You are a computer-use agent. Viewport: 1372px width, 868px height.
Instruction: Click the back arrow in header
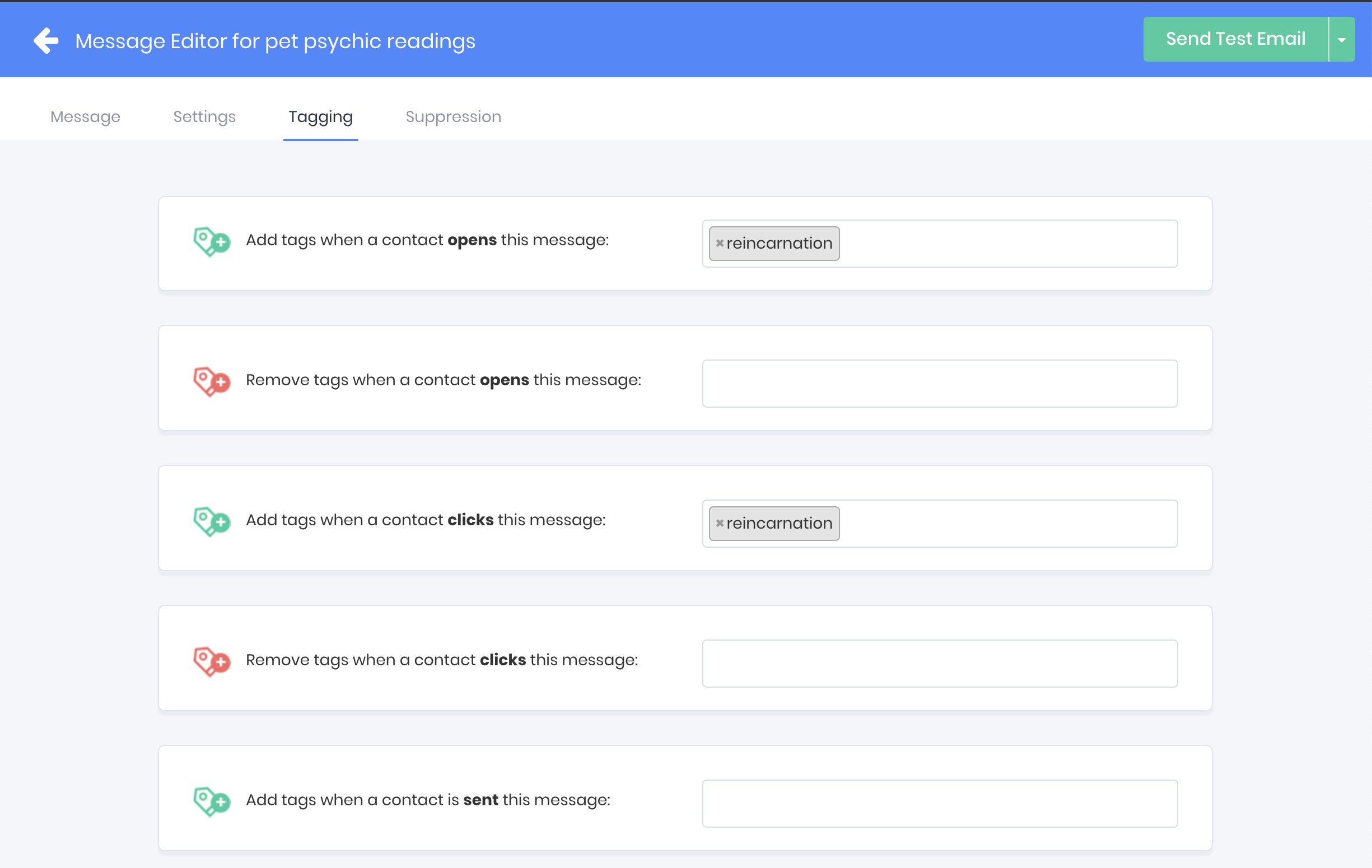coord(45,41)
